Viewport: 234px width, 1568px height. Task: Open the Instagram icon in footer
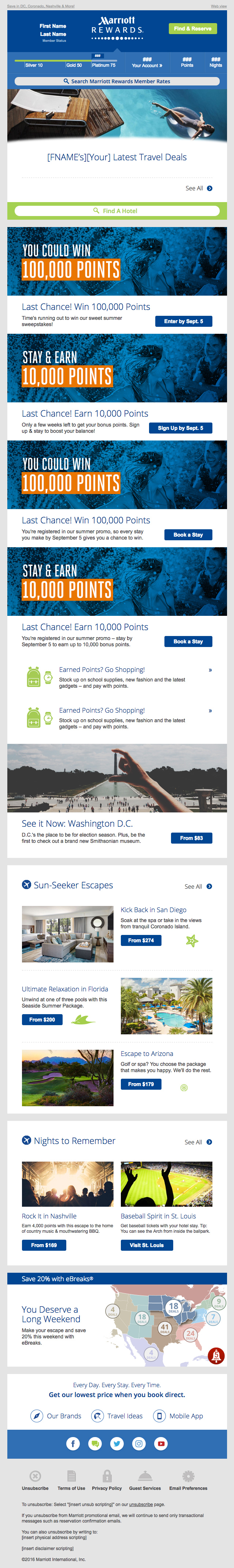pyautogui.click(x=139, y=1443)
